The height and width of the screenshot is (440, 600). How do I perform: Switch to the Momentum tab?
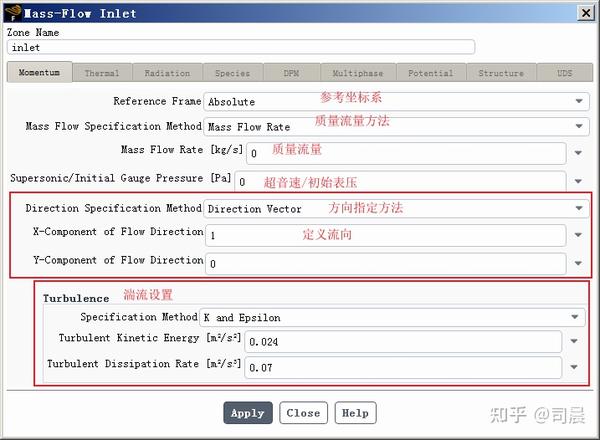click(39, 72)
